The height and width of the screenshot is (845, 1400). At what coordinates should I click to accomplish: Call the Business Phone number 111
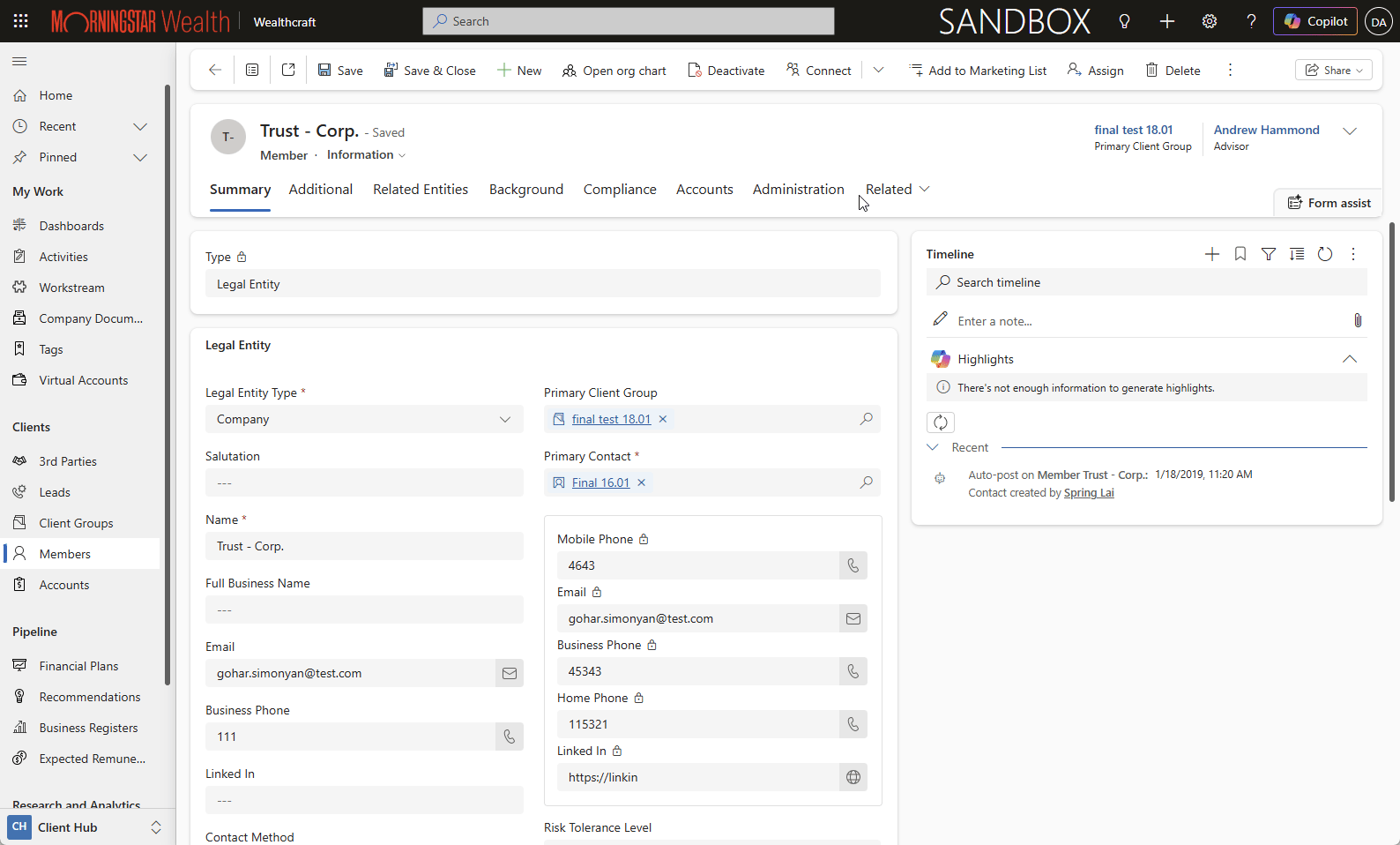tap(510, 737)
